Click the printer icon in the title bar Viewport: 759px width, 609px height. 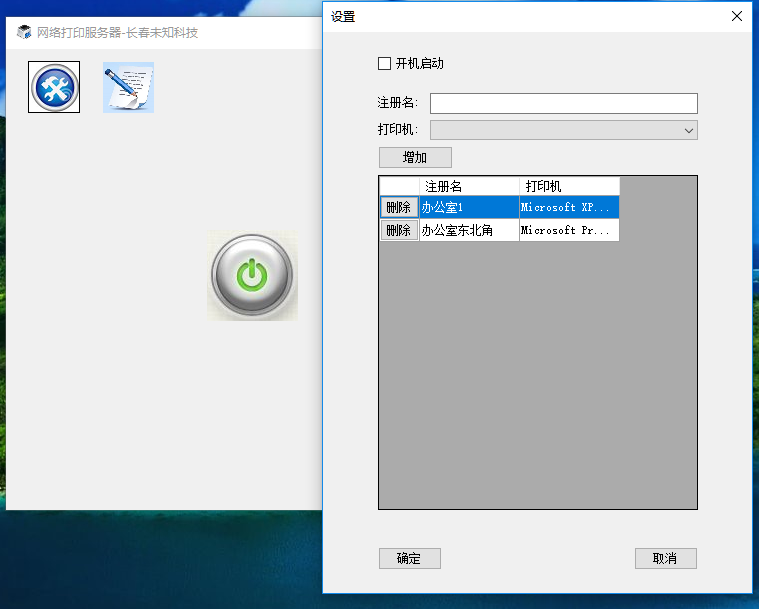click(24, 32)
